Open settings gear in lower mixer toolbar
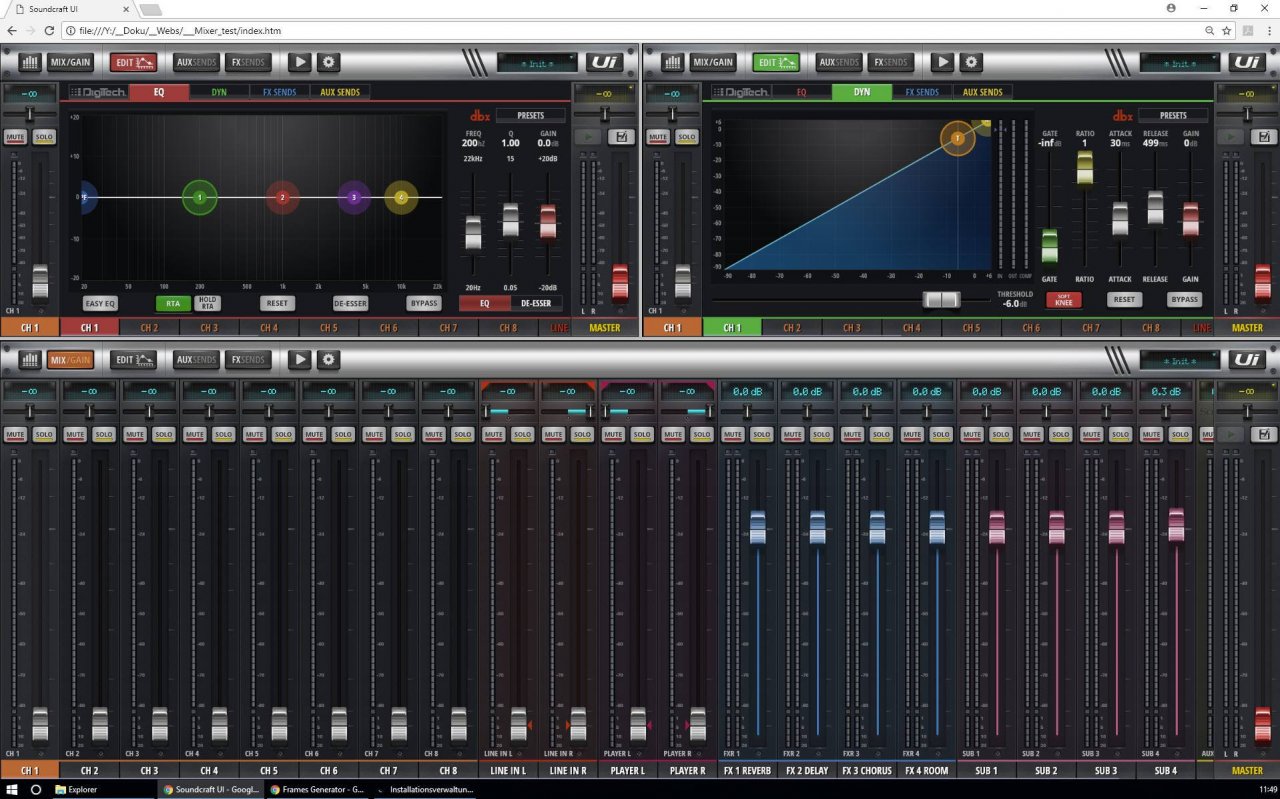The image size is (1280, 799). pyautogui.click(x=328, y=359)
